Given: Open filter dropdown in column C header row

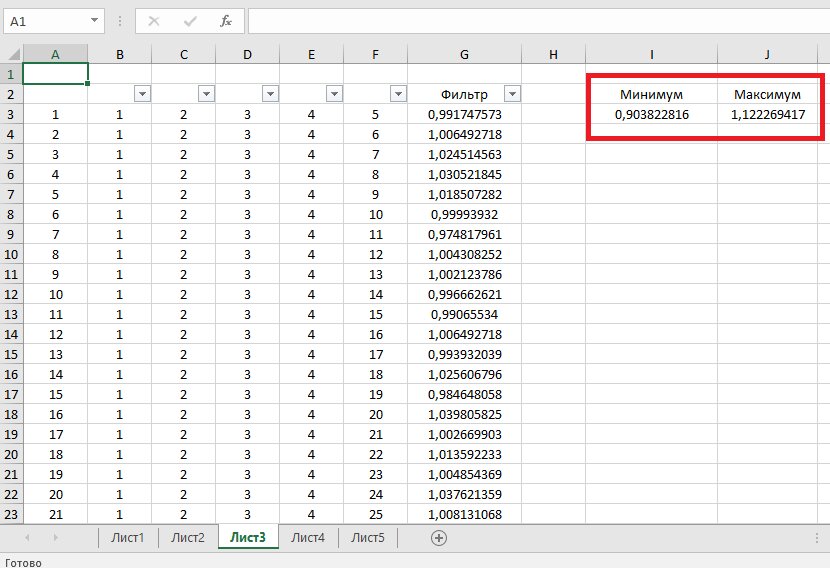Looking at the screenshot, I should coord(206,94).
